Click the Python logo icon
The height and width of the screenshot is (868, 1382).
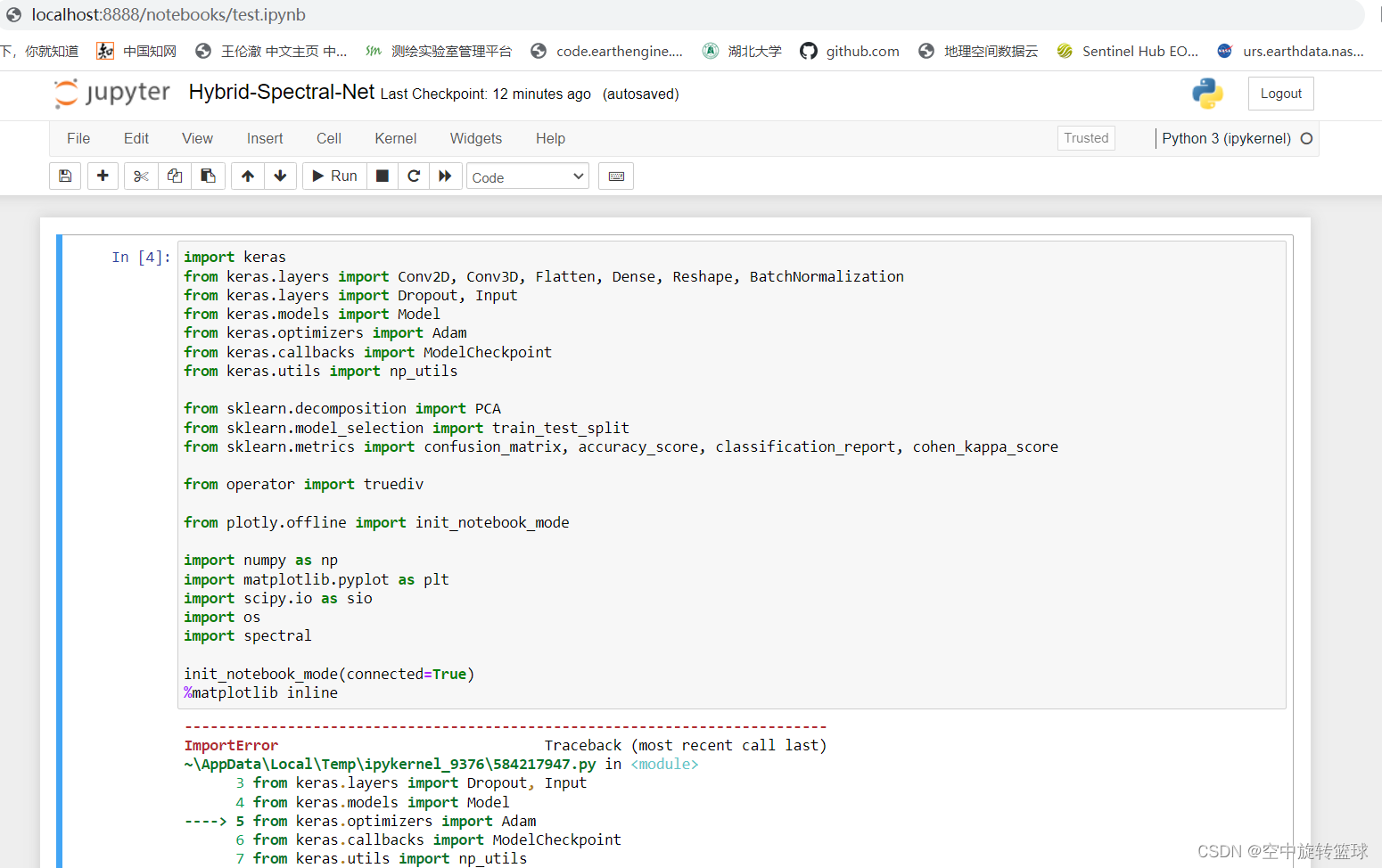pos(1207,94)
